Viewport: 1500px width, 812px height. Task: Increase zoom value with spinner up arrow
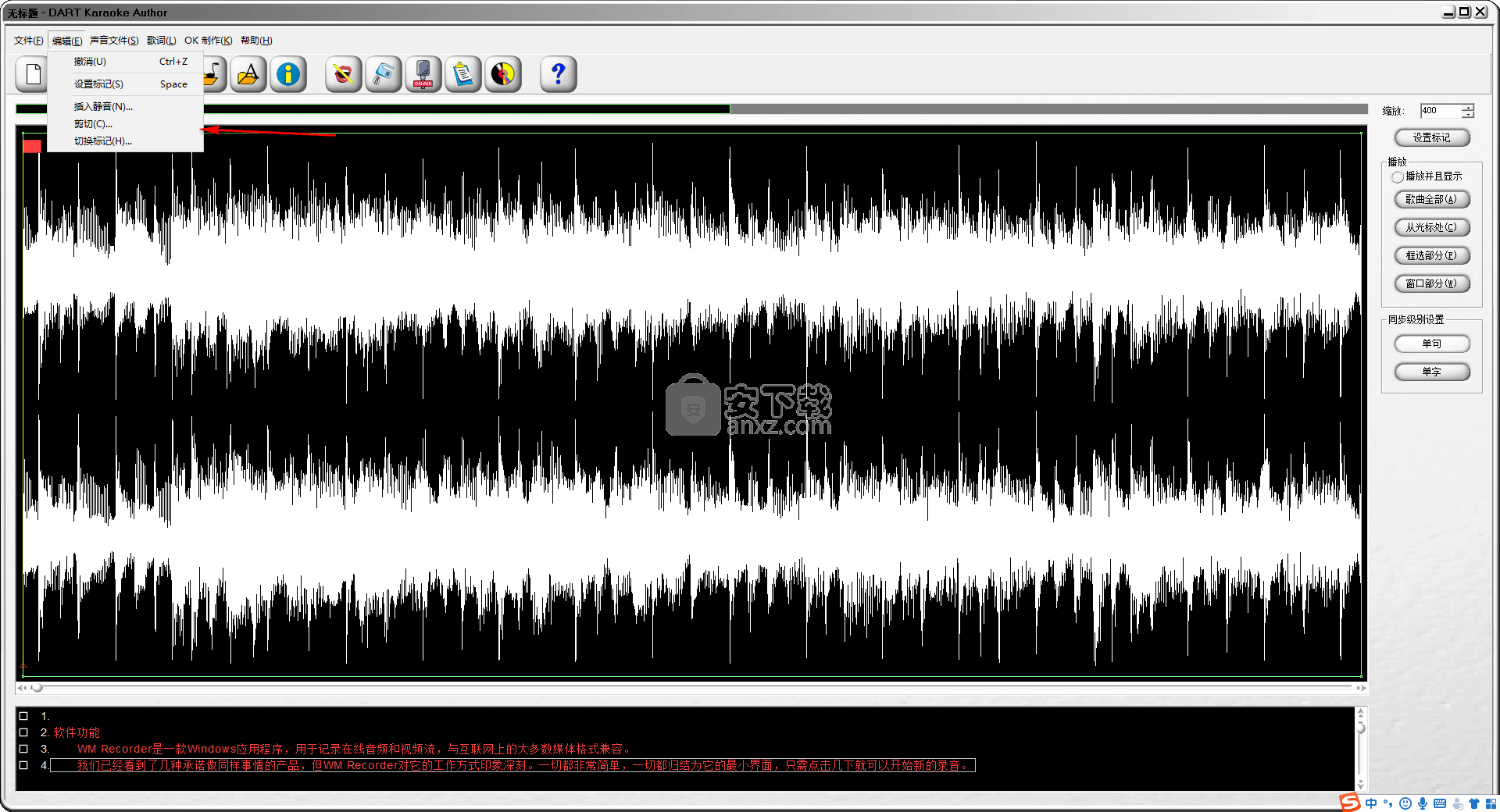(1468, 107)
